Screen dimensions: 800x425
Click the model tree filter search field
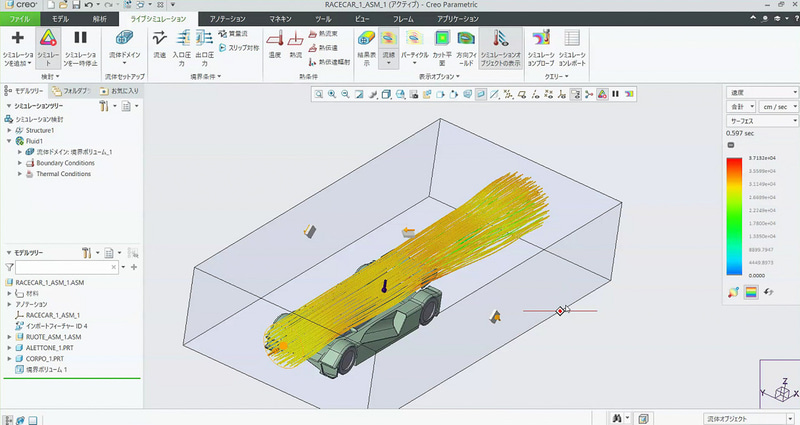click(66, 267)
